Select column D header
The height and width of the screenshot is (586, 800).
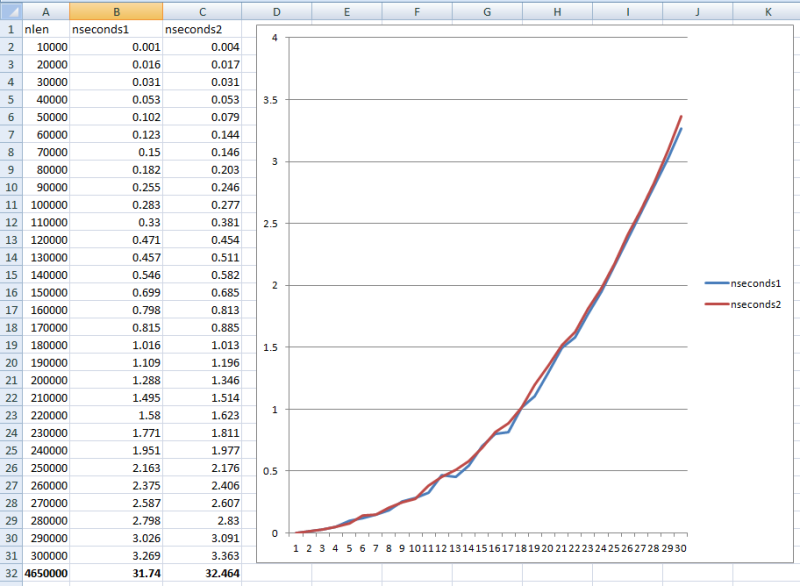click(277, 11)
